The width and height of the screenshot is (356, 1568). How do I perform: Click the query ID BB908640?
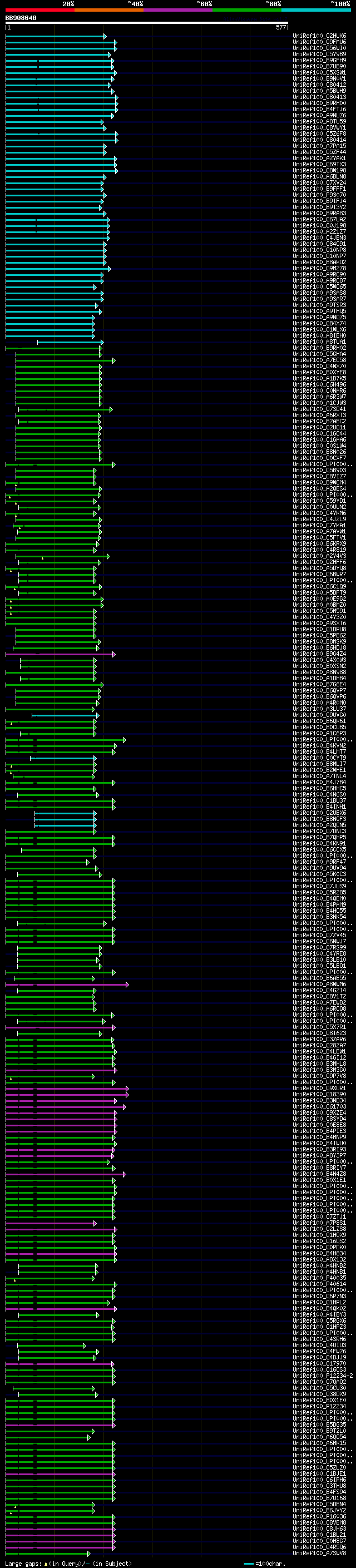click(21, 18)
